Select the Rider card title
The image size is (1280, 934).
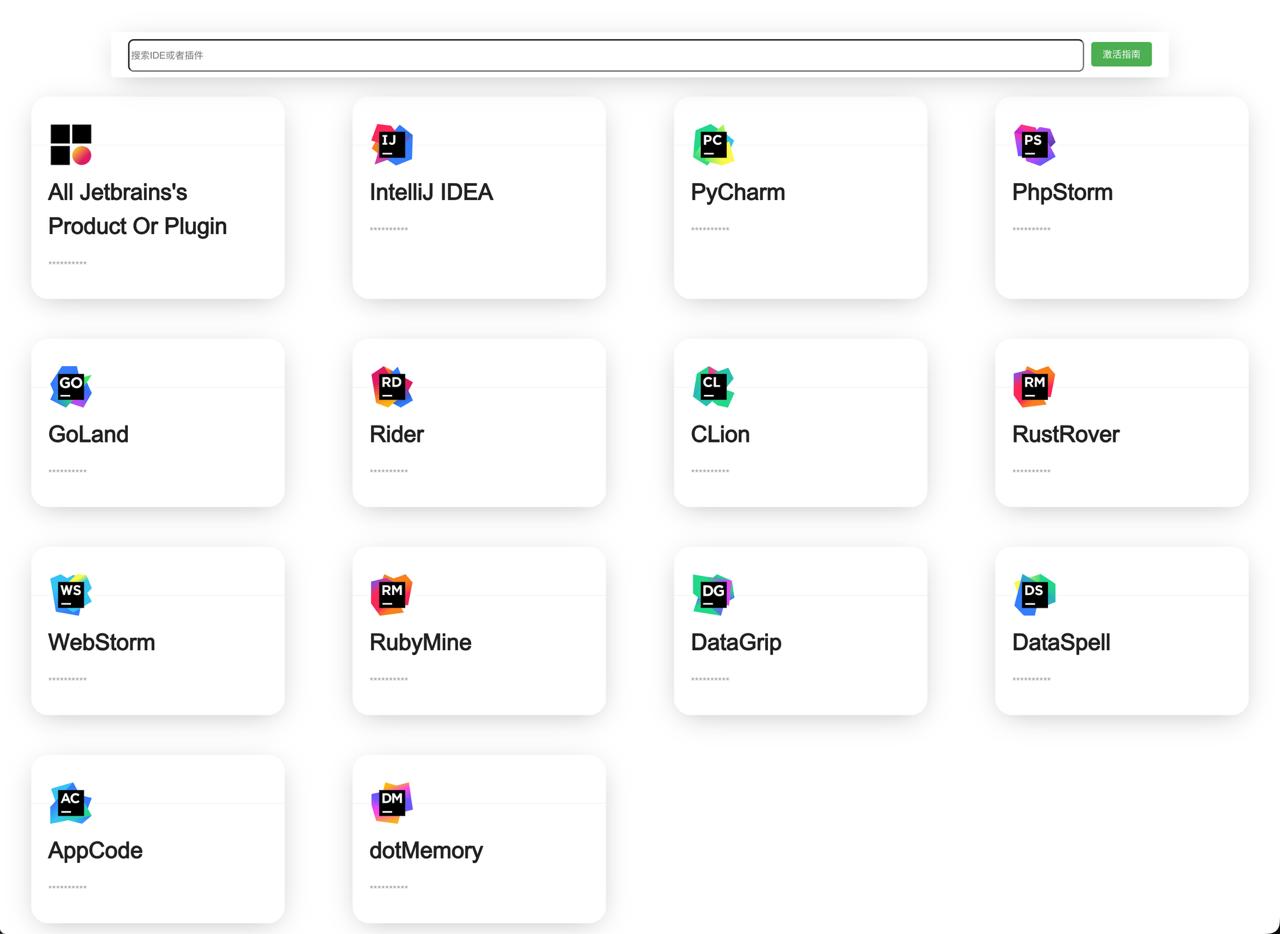[397, 434]
